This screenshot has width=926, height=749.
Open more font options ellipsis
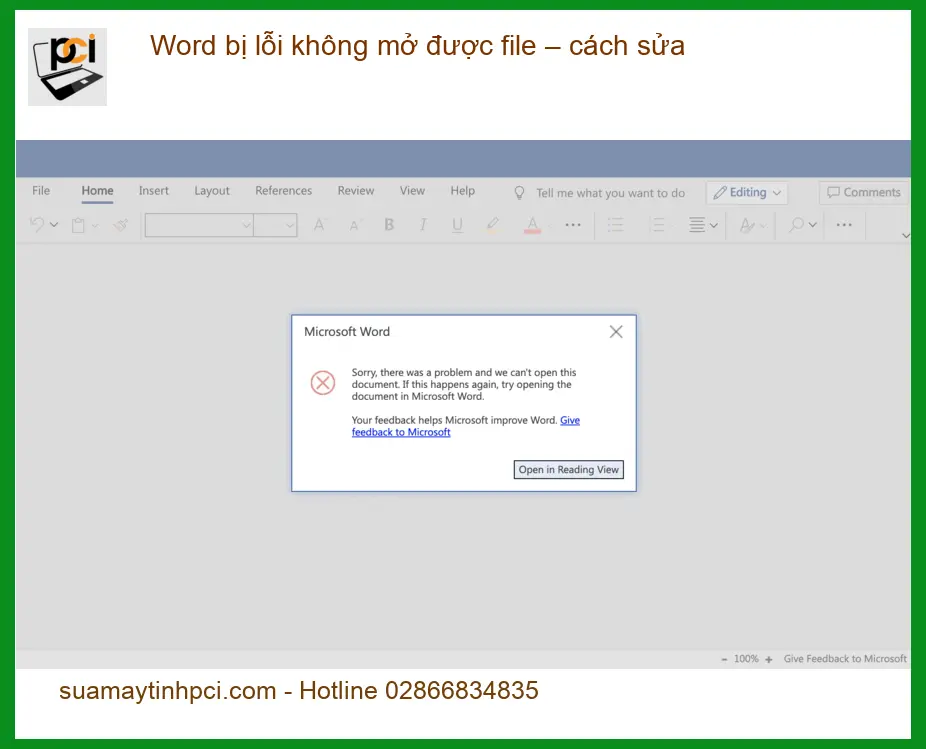click(x=573, y=225)
